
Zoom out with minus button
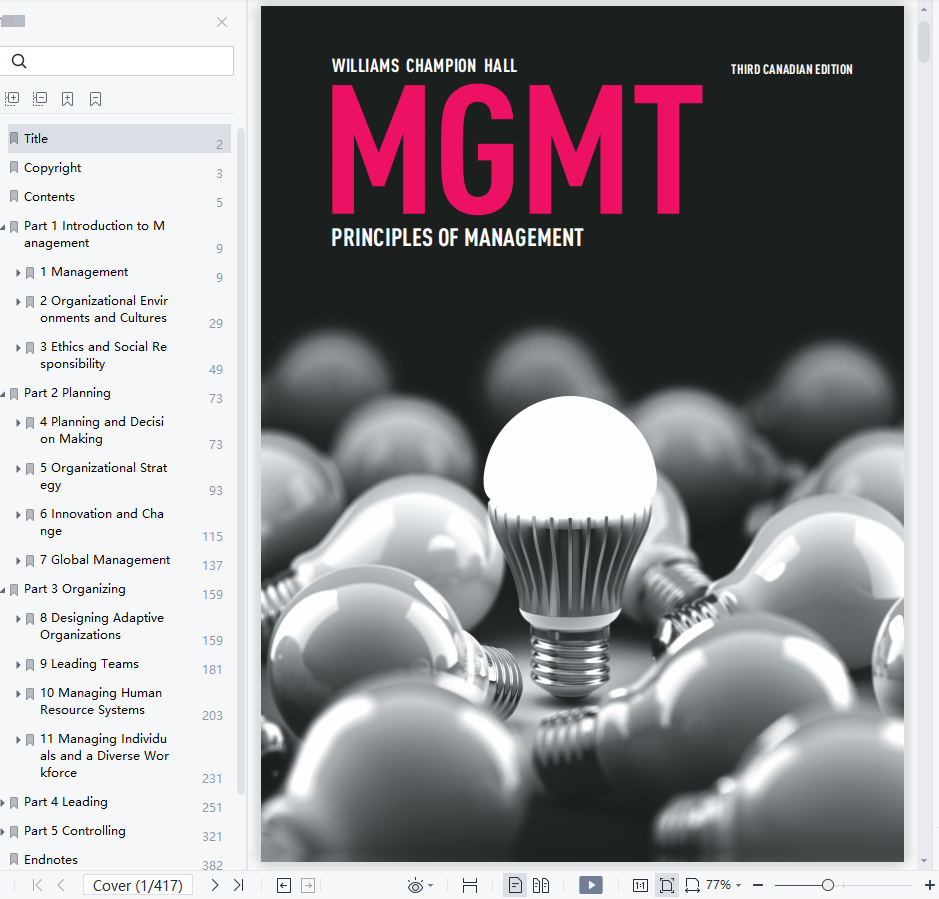coord(758,885)
